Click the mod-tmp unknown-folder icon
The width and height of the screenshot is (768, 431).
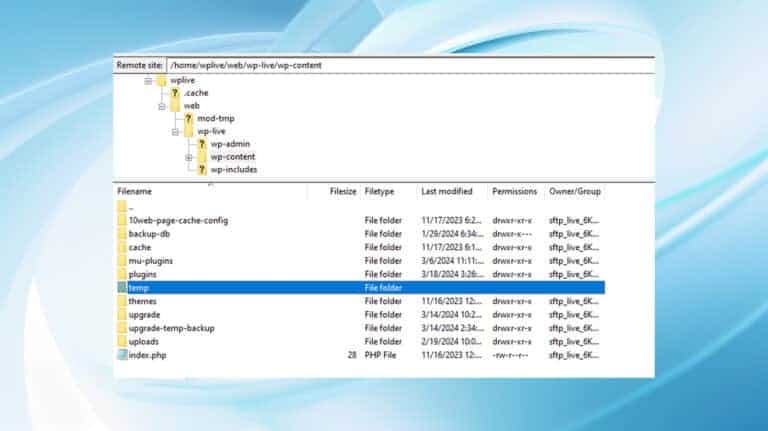[x=189, y=119]
